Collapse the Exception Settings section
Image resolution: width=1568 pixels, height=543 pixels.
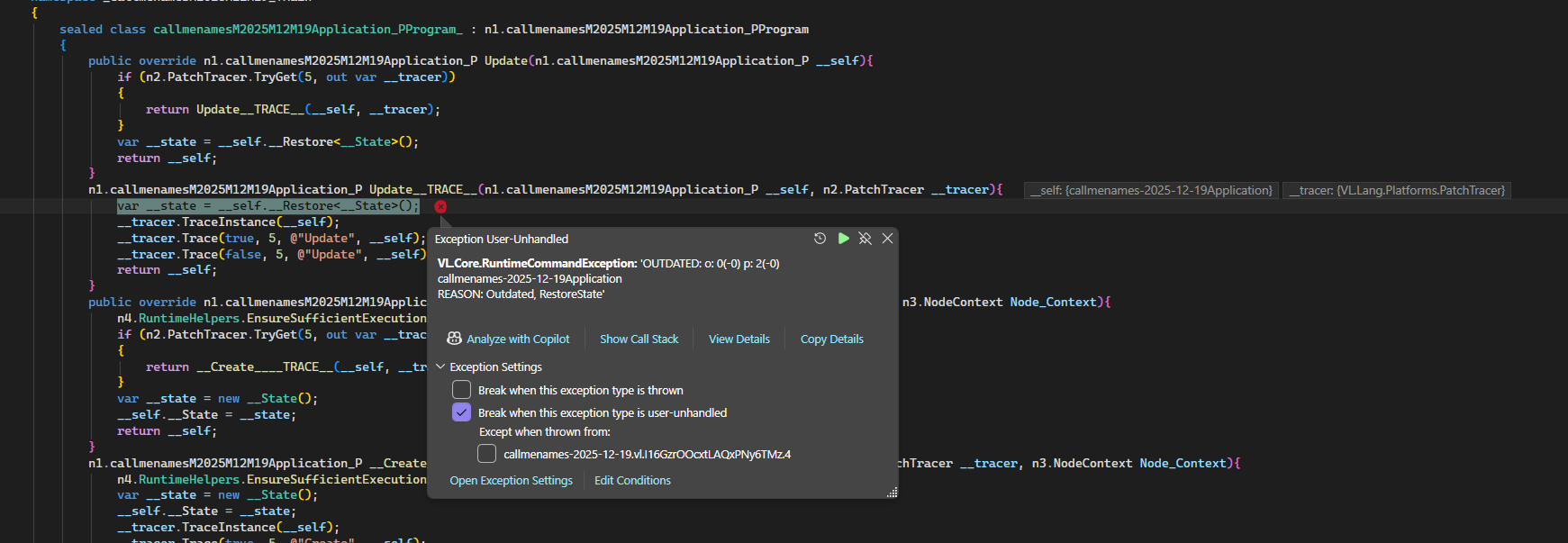441,367
